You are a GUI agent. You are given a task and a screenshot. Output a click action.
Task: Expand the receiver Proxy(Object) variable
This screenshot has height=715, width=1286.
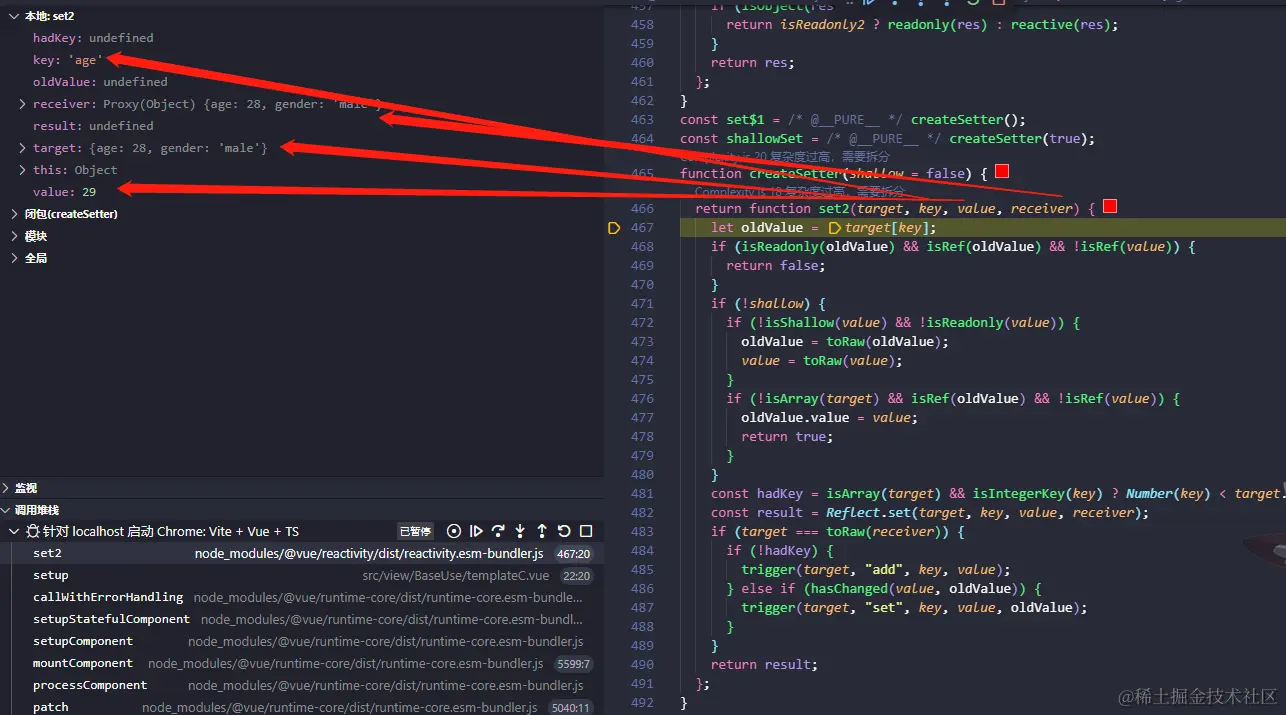[23, 104]
